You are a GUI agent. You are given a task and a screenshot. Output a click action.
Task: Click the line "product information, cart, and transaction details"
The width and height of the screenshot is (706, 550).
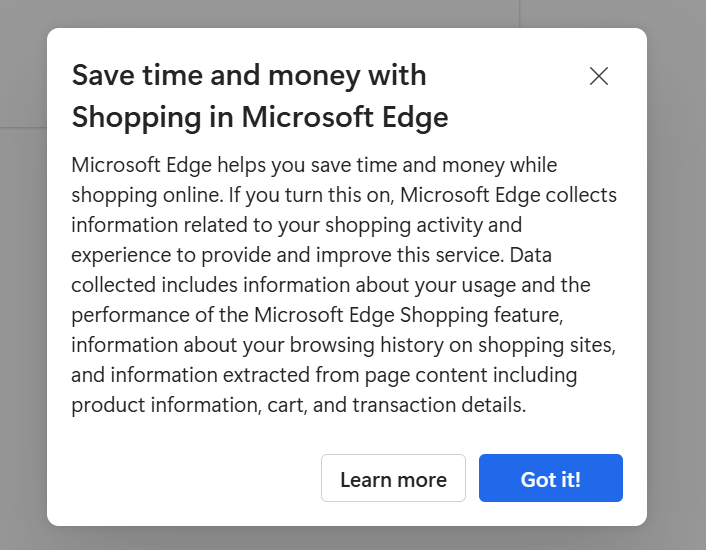tap(299, 405)
